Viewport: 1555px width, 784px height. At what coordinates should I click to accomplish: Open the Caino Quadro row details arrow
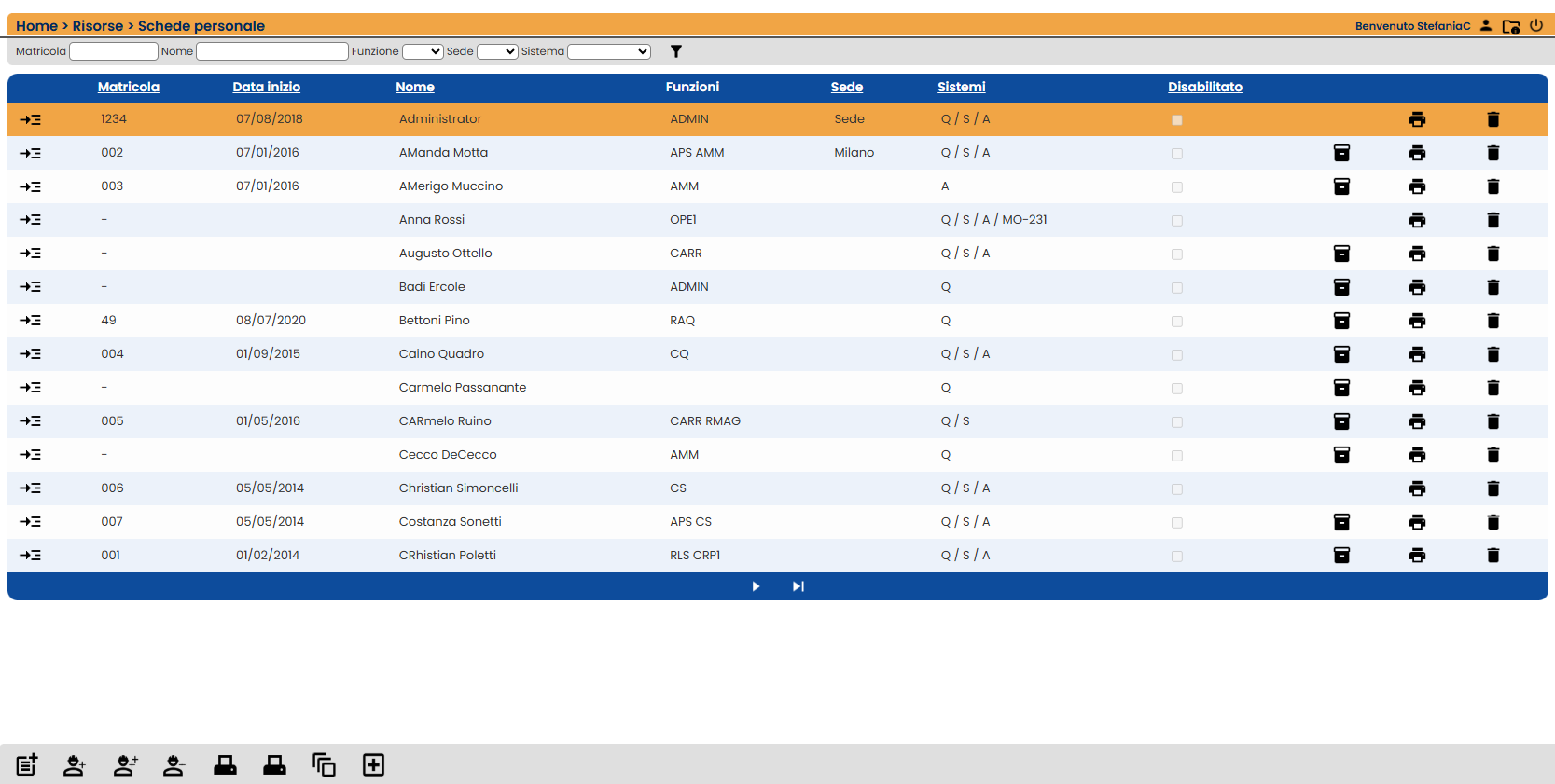[30, 354]
